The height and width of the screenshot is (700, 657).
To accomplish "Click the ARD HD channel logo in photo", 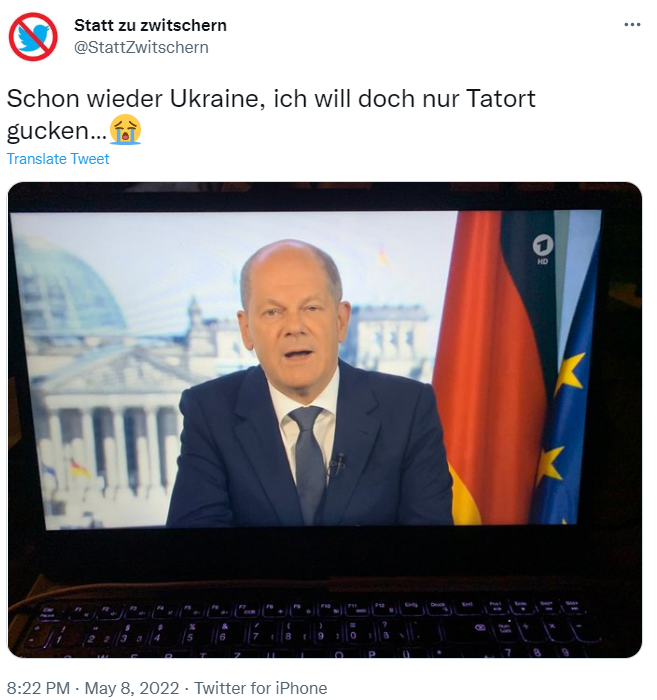I will pyautogui.click(x=543, y=249).
